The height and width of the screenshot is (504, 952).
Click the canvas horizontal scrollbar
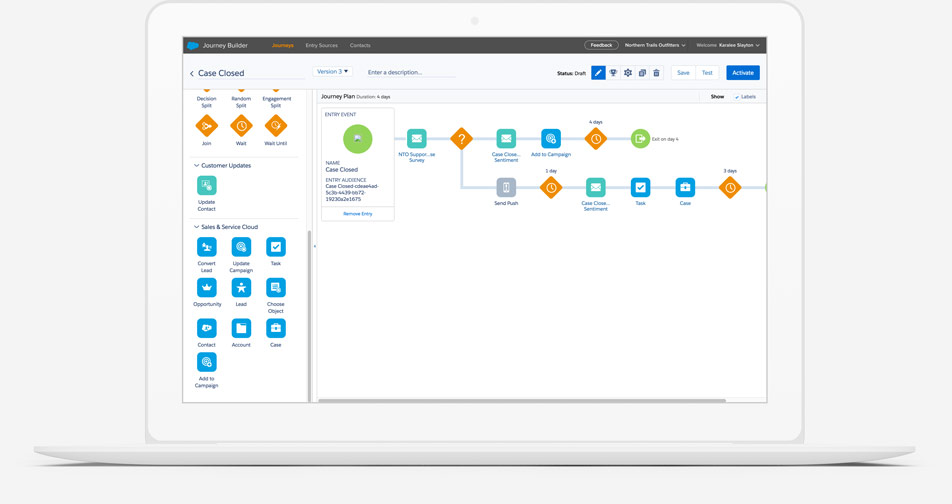coord(522,401)
